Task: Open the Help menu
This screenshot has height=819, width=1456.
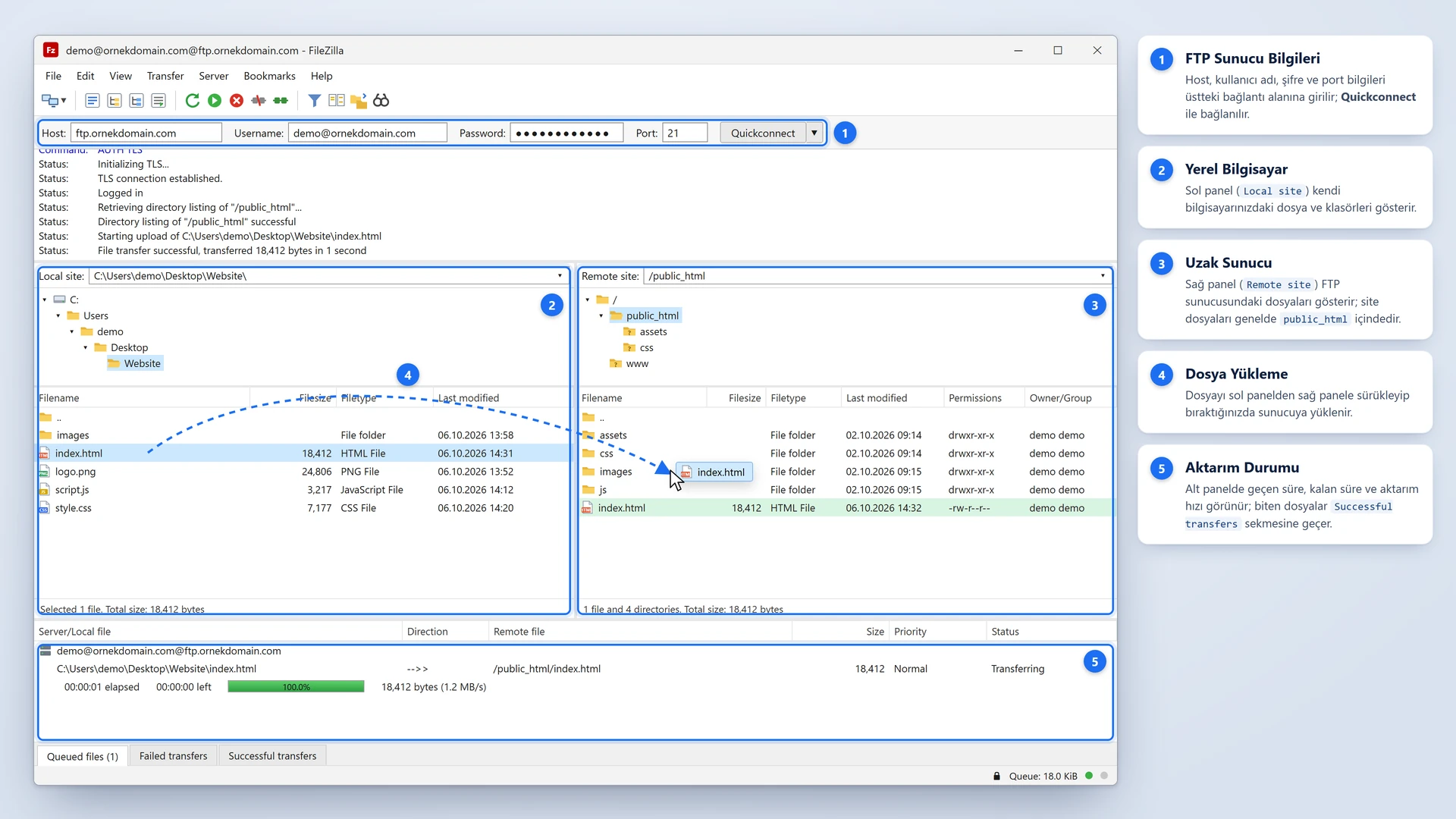Action: coord(322,76)
